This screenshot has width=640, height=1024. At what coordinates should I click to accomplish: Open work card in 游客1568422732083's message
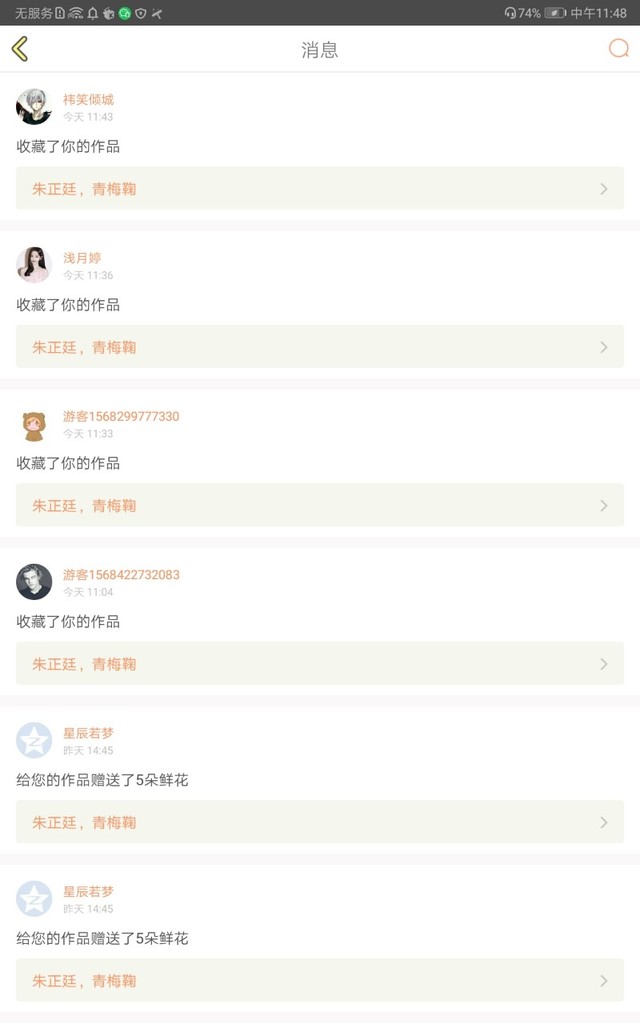pyautogui.click(x=319, y=664)
